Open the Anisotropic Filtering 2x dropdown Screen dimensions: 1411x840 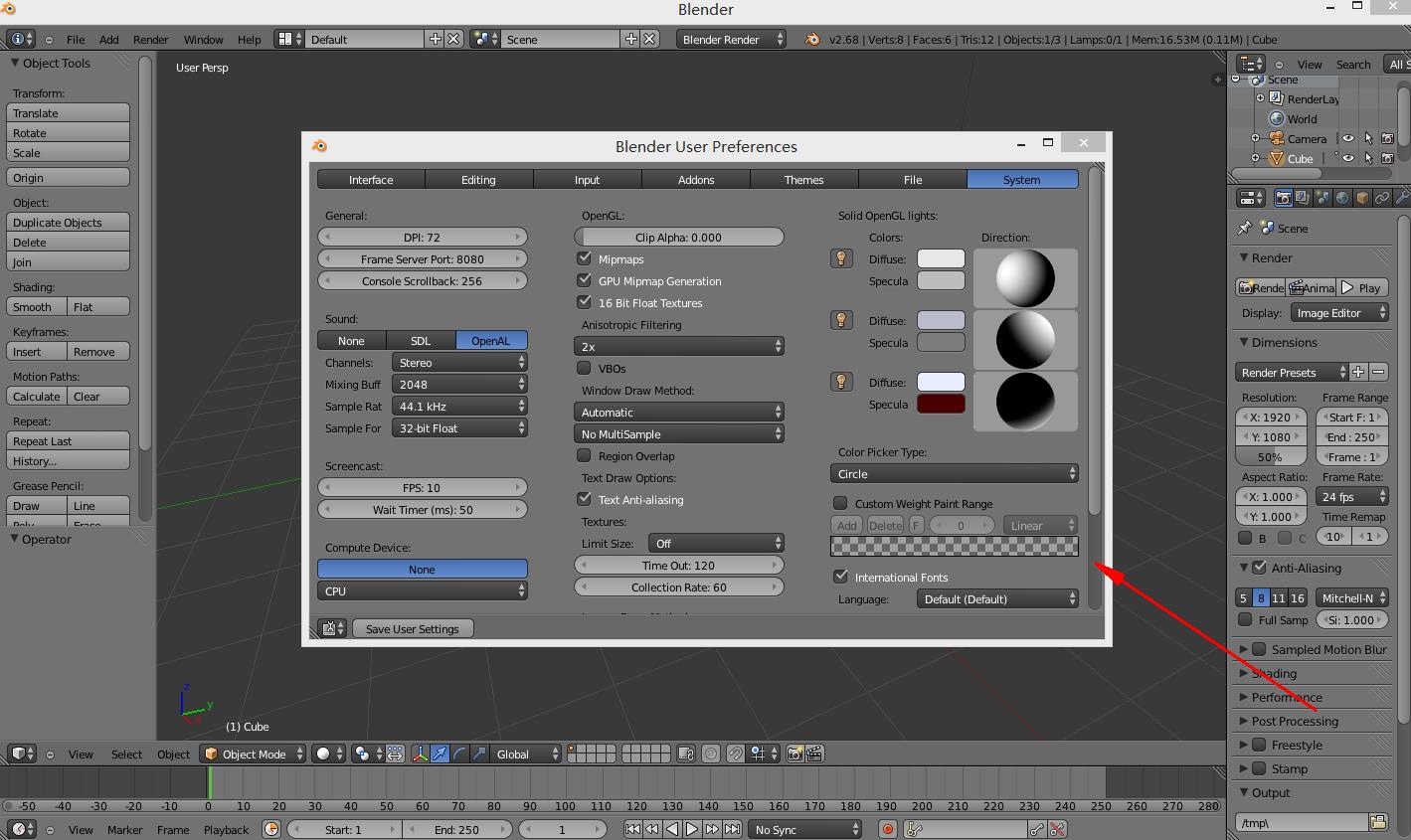click(x=679, y=346)
